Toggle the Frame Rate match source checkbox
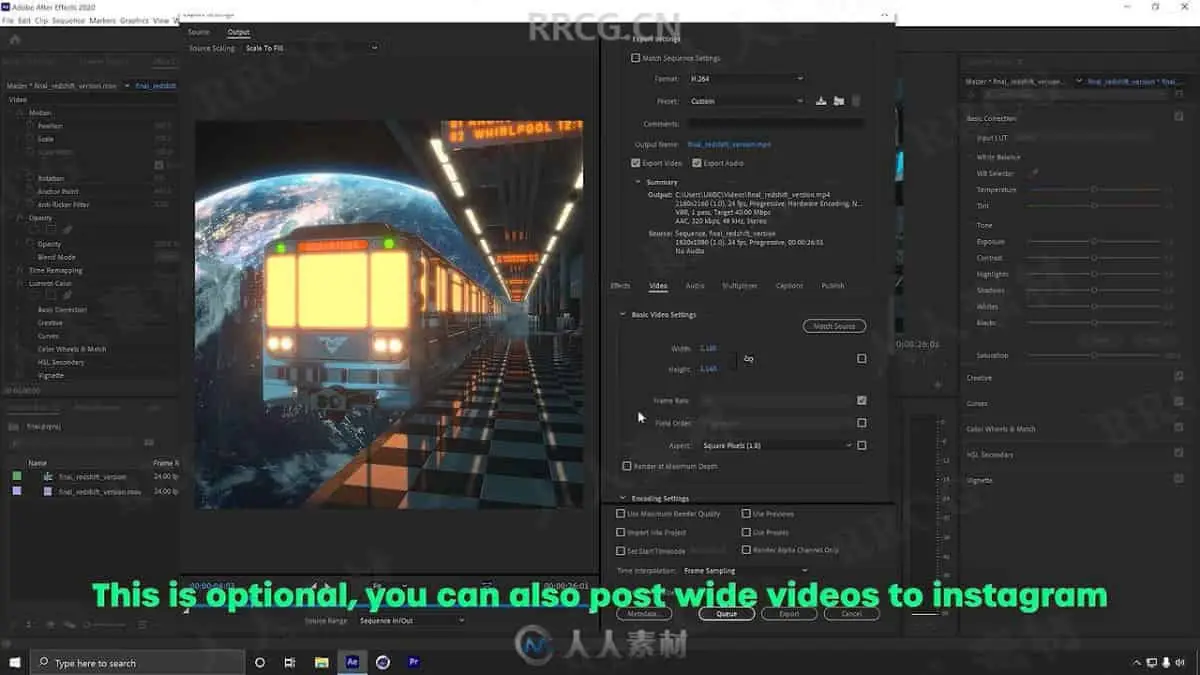 point(862,400)
